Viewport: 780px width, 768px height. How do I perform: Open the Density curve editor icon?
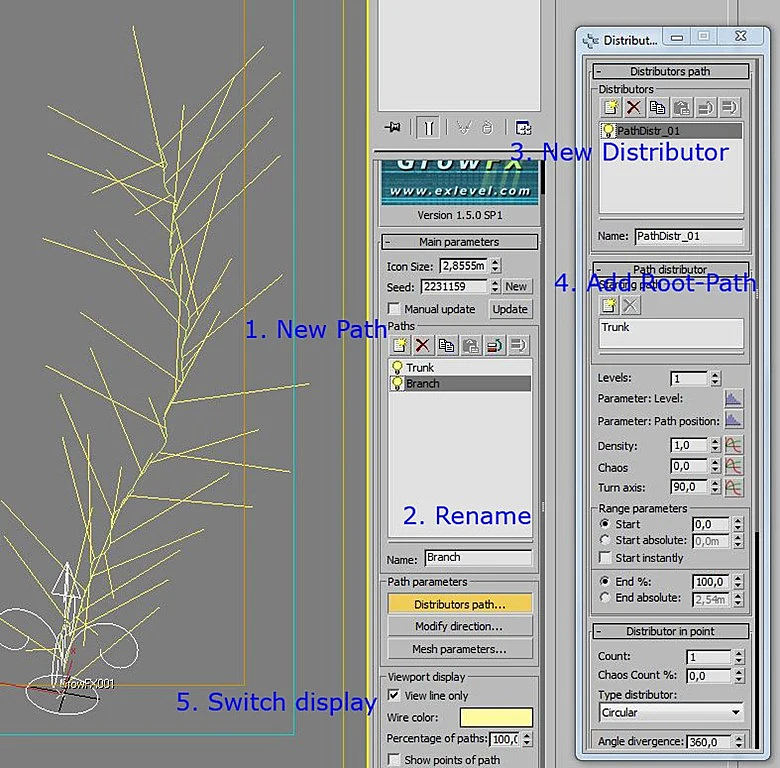click(733, 445)
